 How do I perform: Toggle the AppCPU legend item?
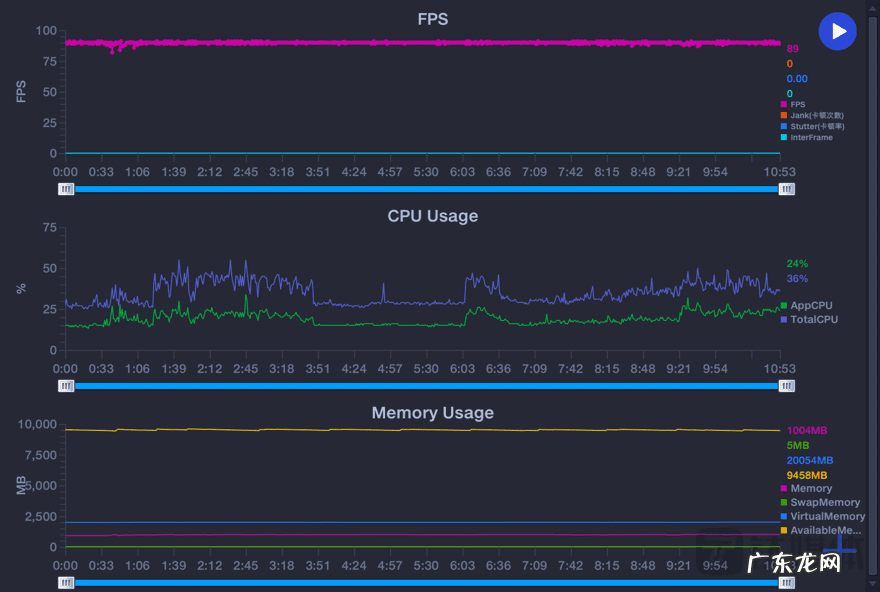point(806,305)
